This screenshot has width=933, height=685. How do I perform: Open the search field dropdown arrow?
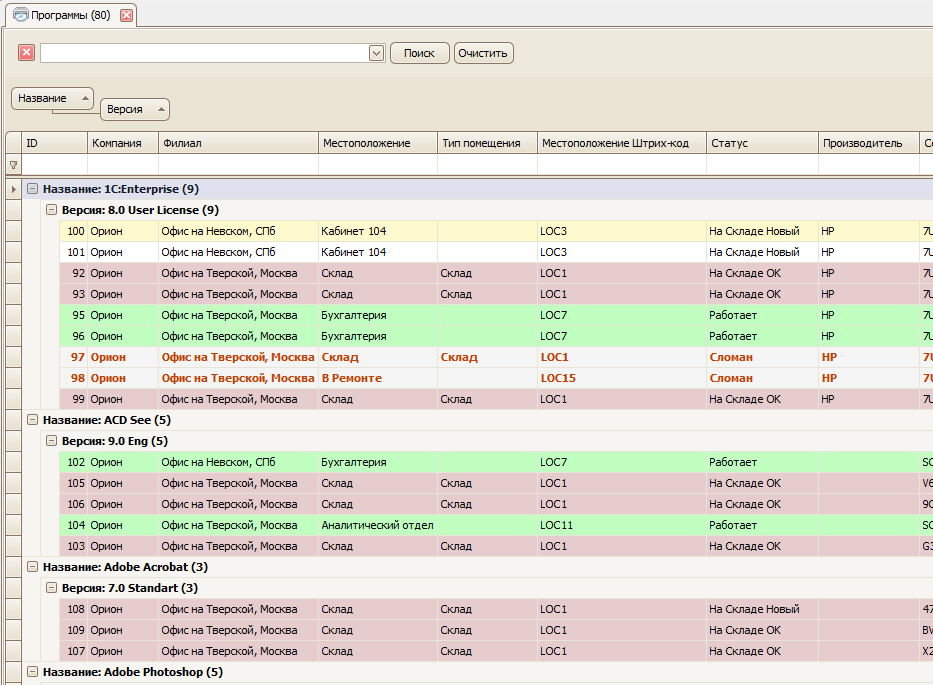pyautogui.click(x=376, y=53)
